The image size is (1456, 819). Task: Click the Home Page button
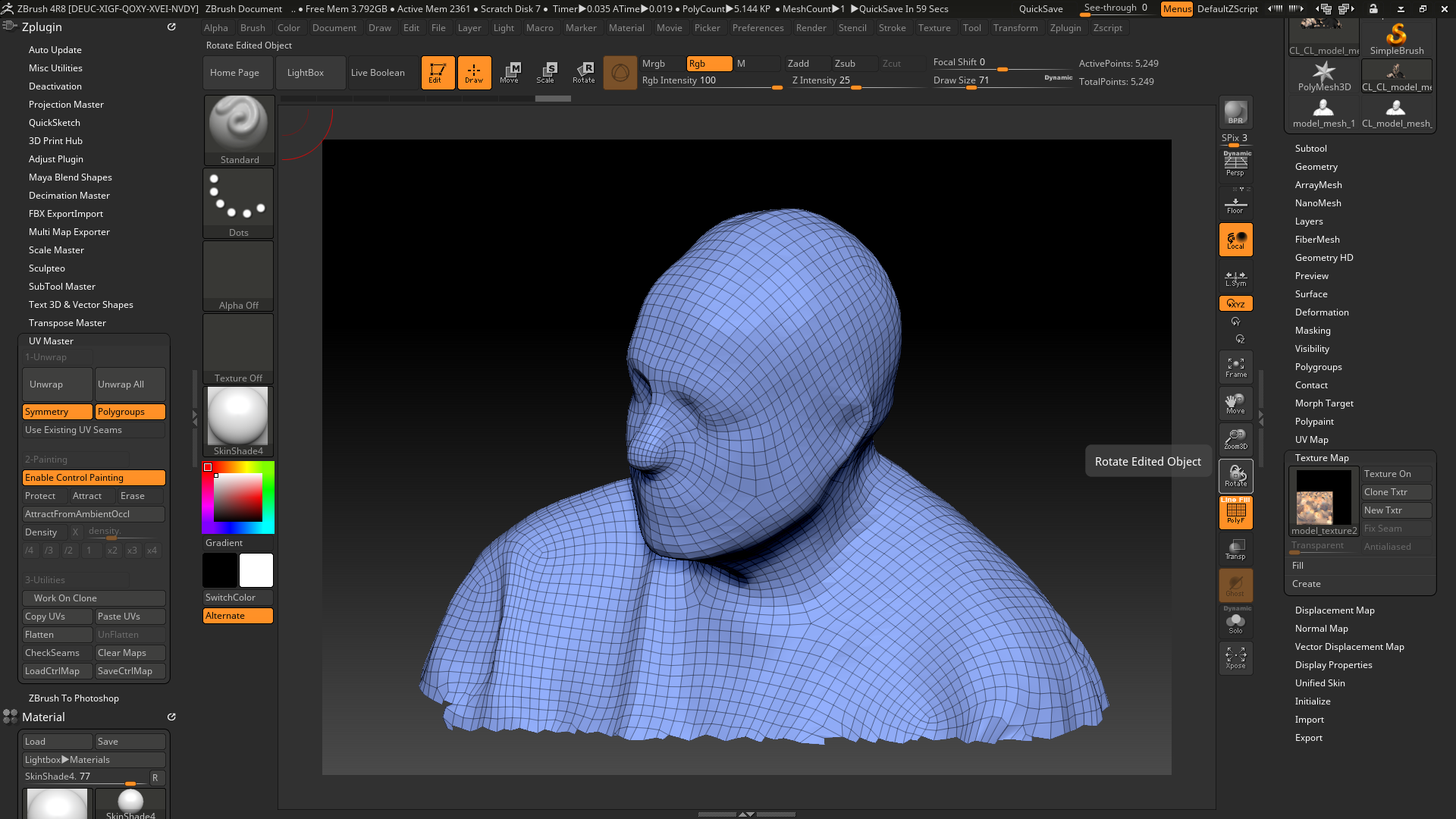(x=238, y=73)
